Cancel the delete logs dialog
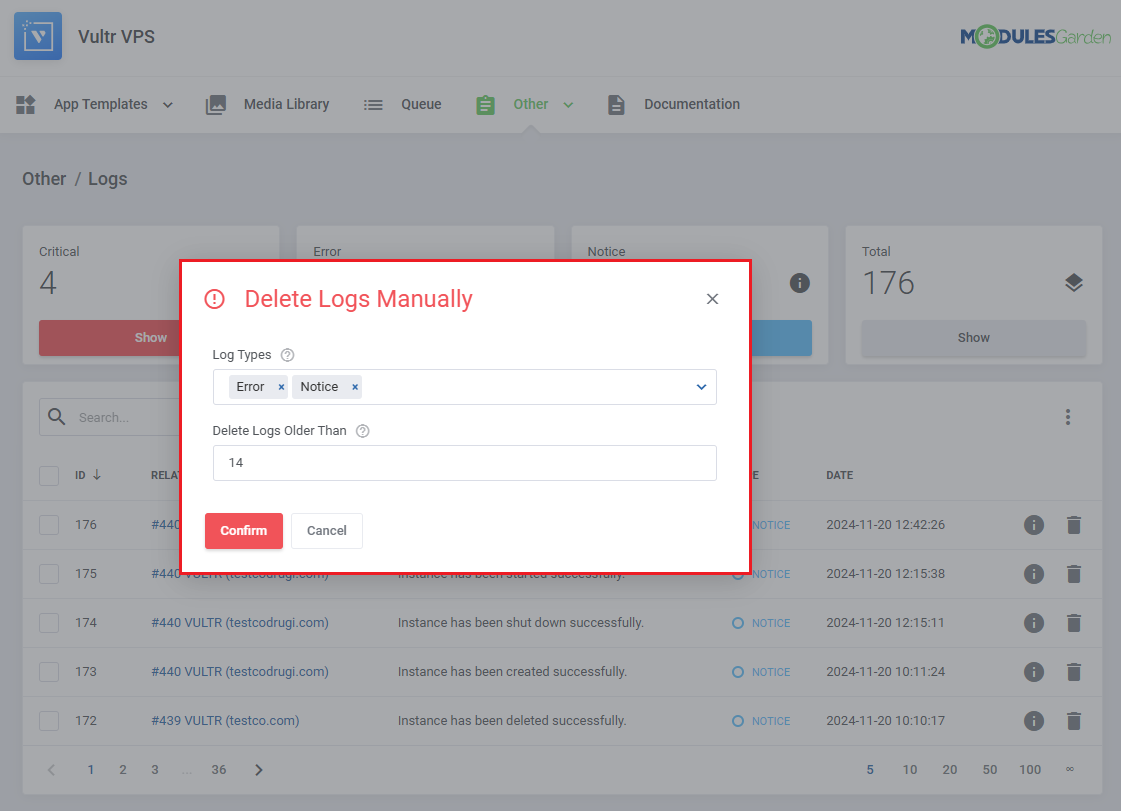The image size is (1121, 811). coord(327,531)
